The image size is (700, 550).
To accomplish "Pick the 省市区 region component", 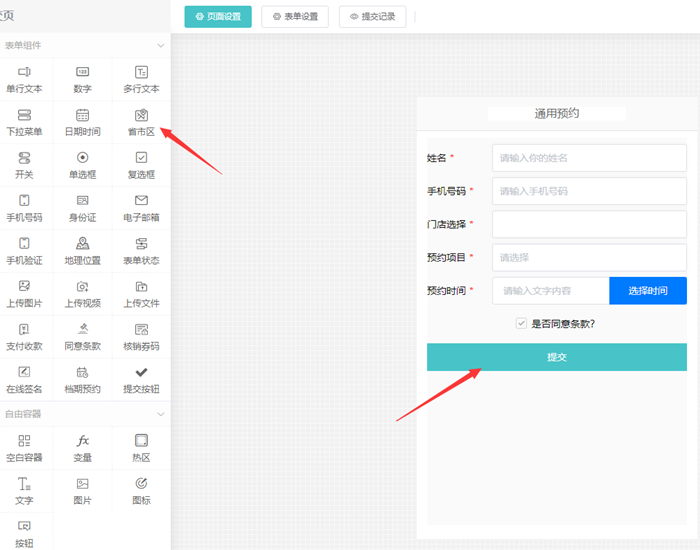I will (141, 115).
